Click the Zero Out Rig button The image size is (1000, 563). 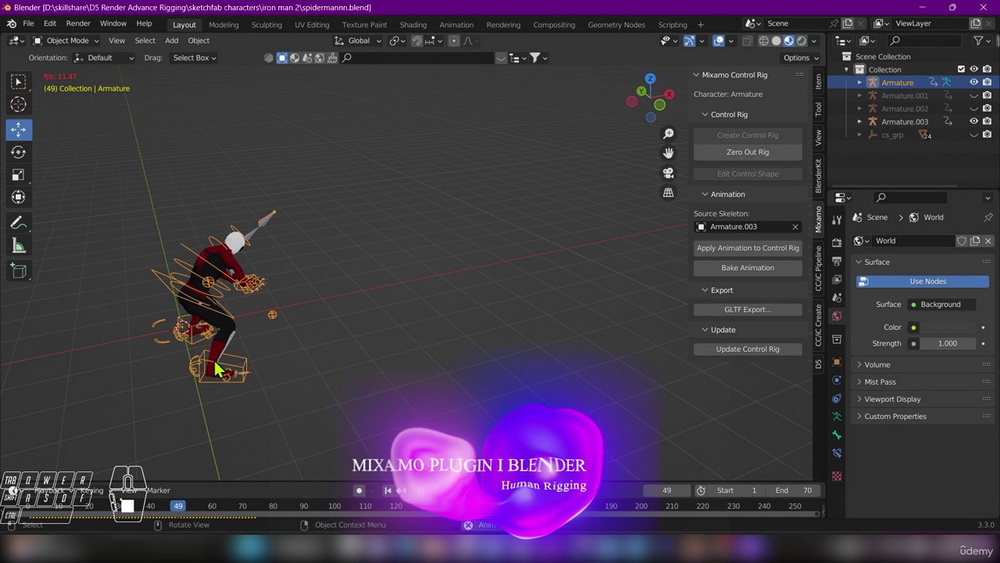click(747, 152)
